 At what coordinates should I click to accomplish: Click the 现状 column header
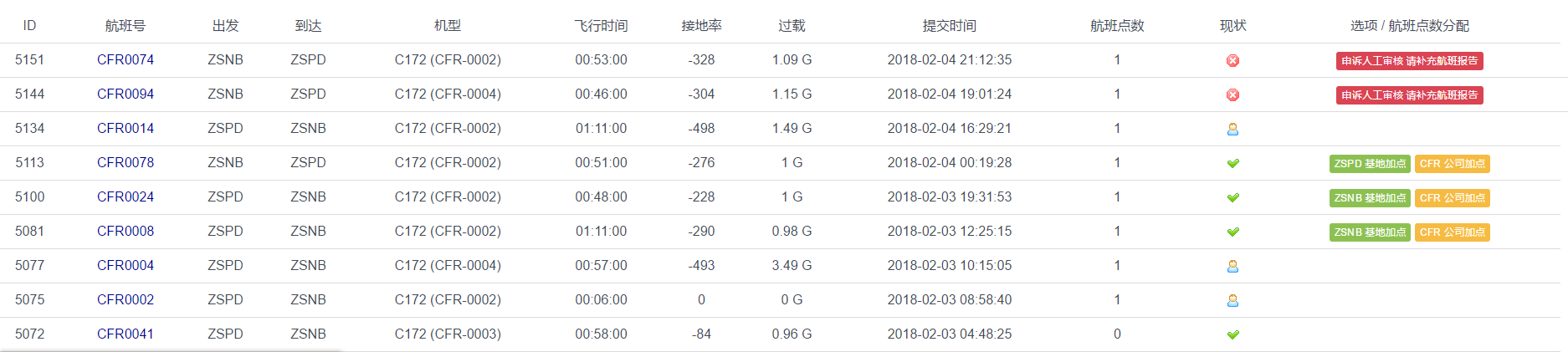pos(1232,26)
